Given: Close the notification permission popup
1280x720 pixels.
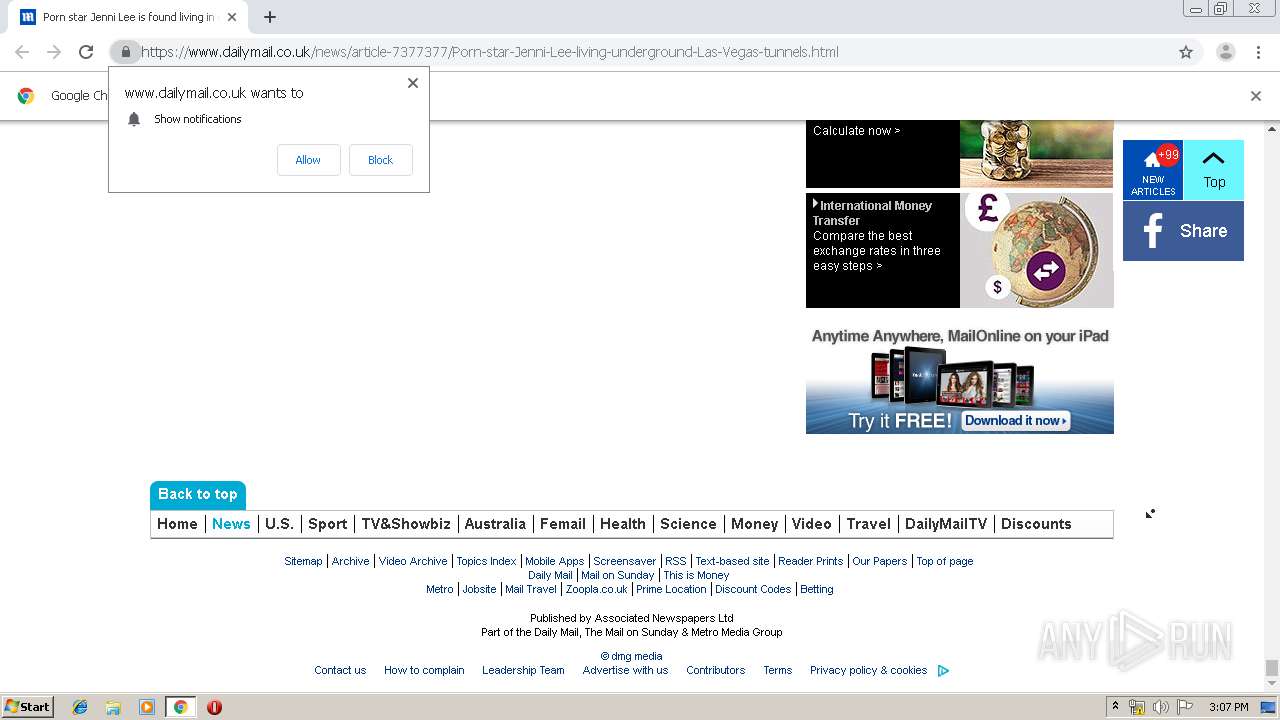Looking at the screenshot, I should (412, 83).
